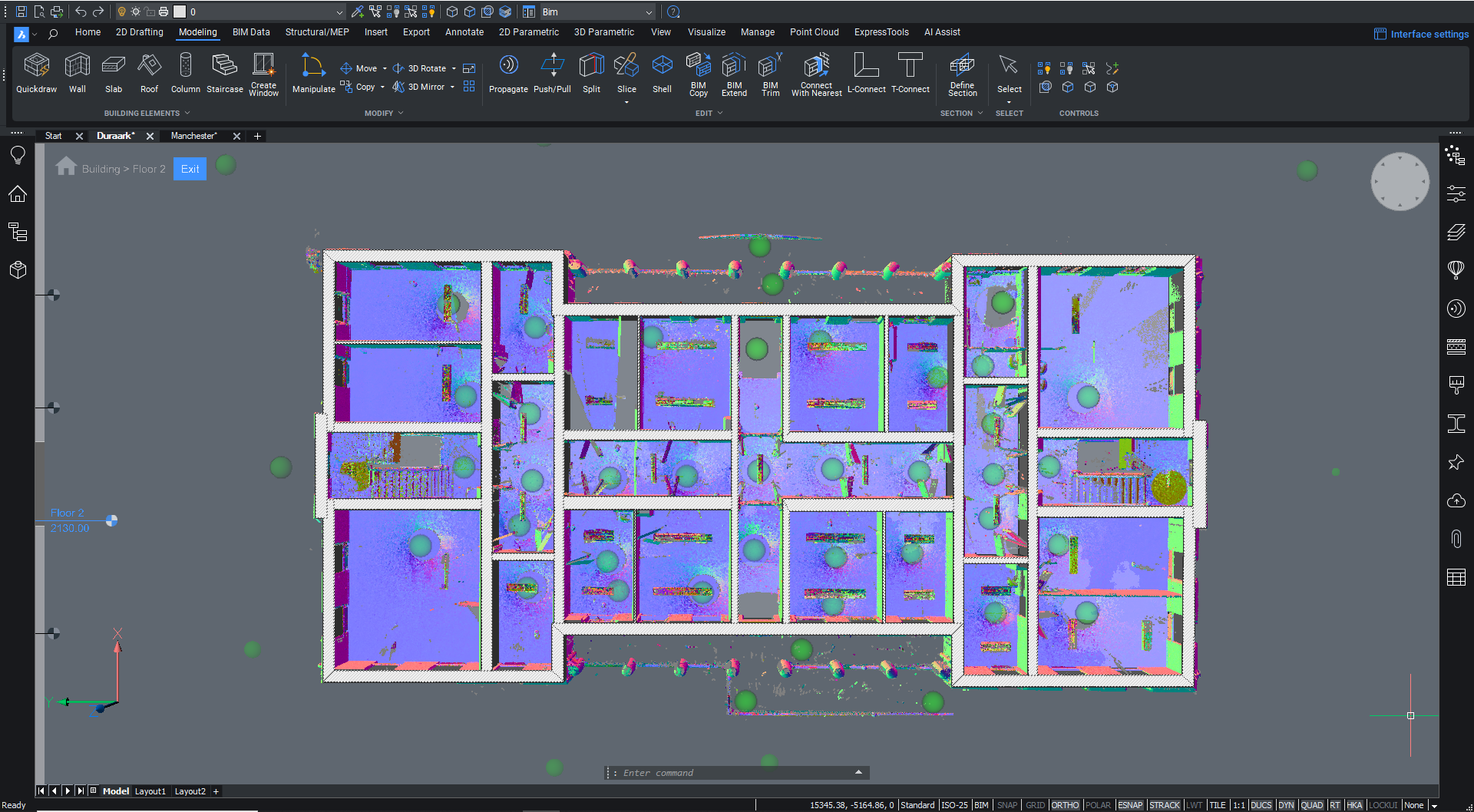Select the BIM Trim tool
Viewport: 1474px width, 812px height.
point(770,73)
